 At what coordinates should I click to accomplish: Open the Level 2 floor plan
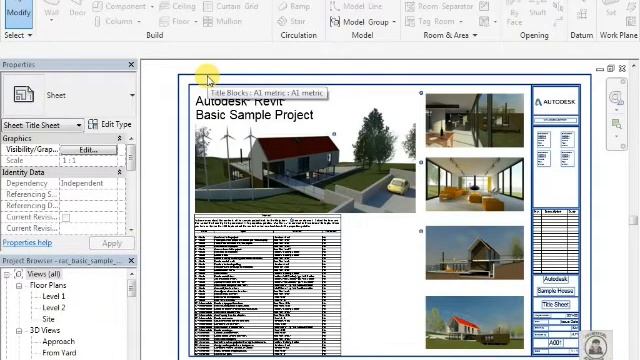pos(53,308)
